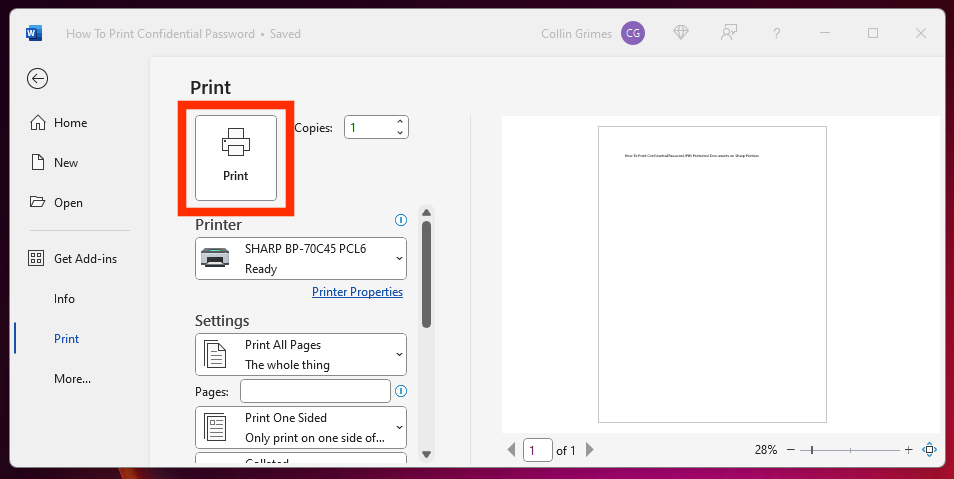Open the Printer Properties link
954x479 pixels.
pos(357,292)
